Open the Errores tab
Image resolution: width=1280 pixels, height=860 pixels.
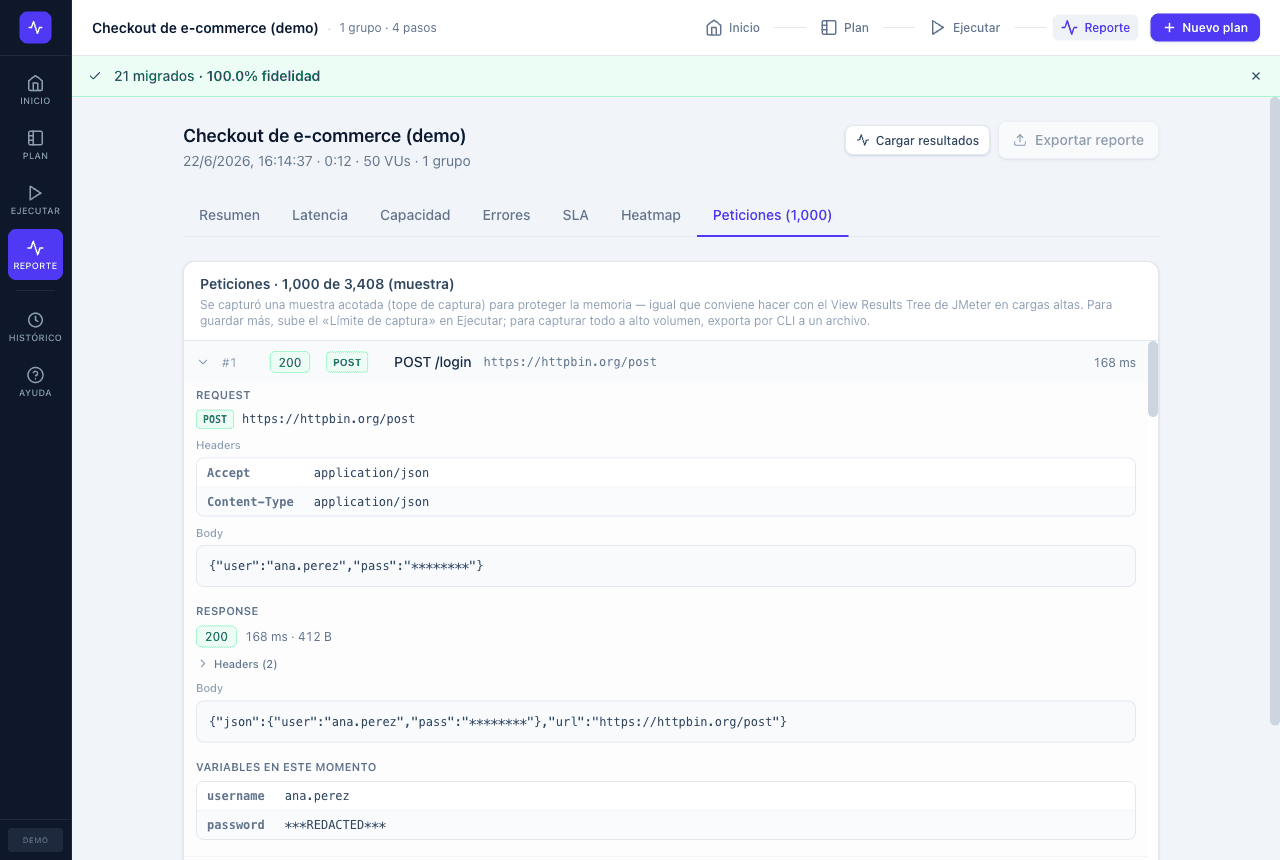506,215
